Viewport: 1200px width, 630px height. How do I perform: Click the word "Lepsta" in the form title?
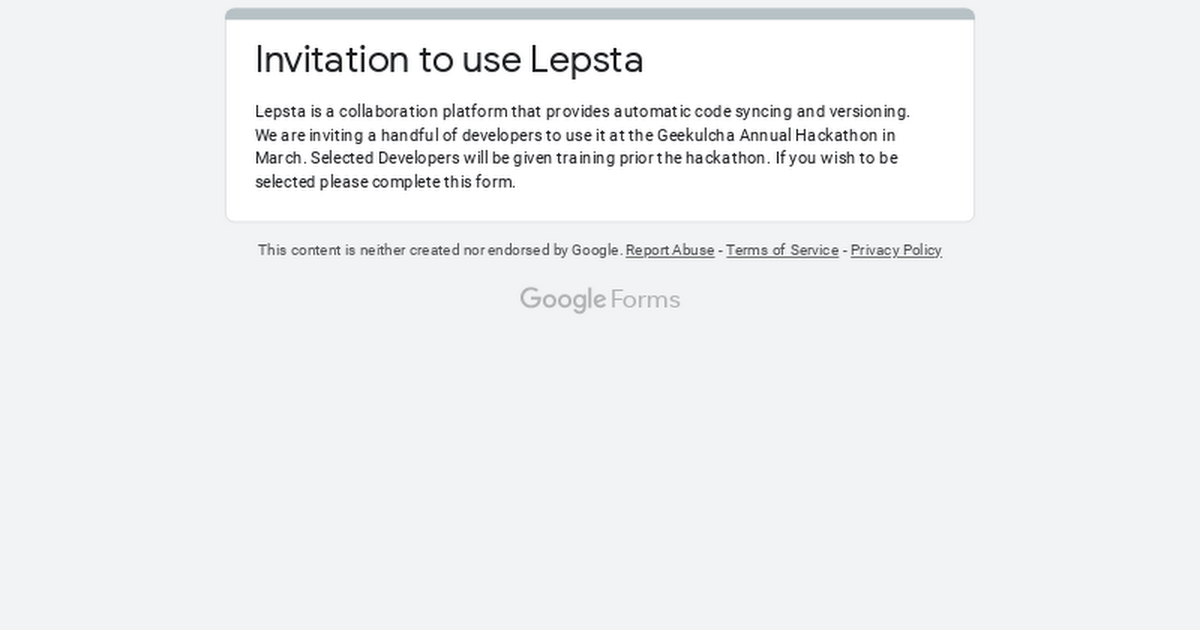tap(586, 59)
